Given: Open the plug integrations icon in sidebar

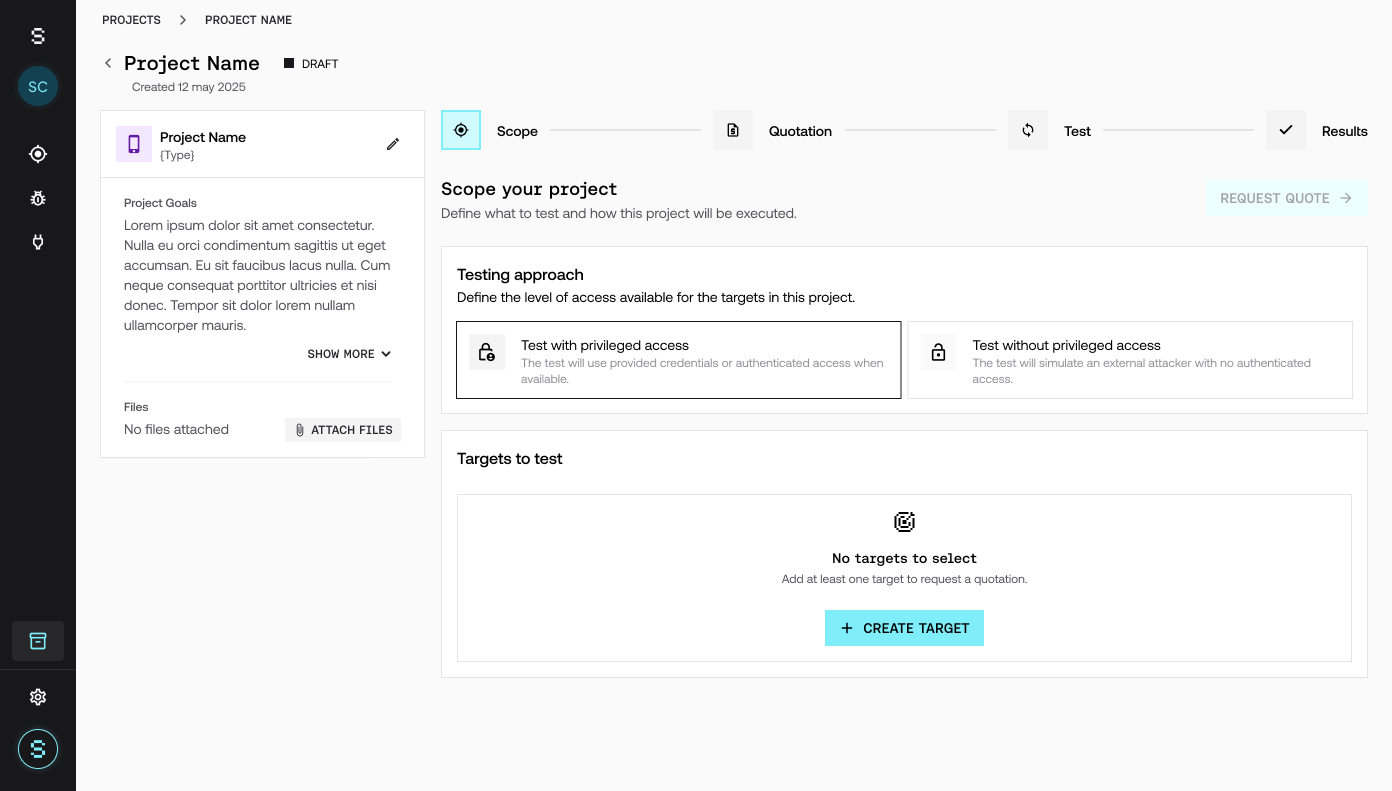Looking at the screenshot, I should [38, 242].
